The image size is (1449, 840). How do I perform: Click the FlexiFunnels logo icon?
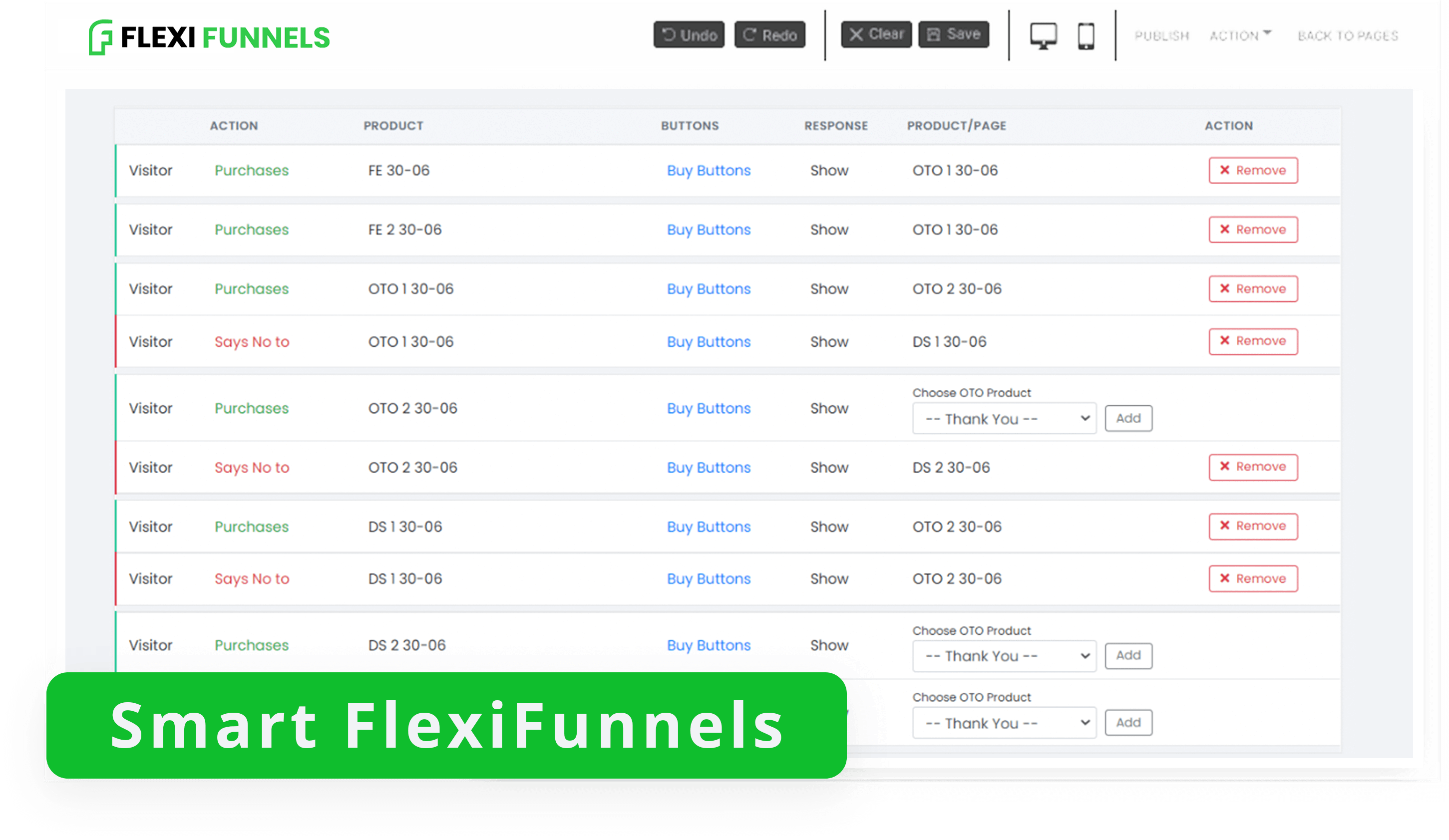tap(101, 37)
